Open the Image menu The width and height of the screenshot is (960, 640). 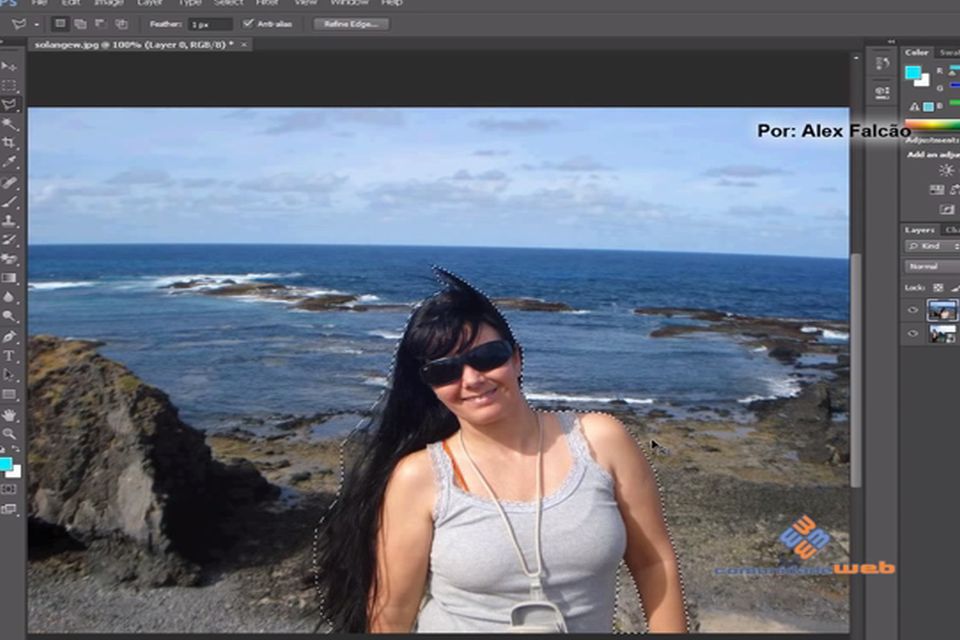tap(108, 3)
